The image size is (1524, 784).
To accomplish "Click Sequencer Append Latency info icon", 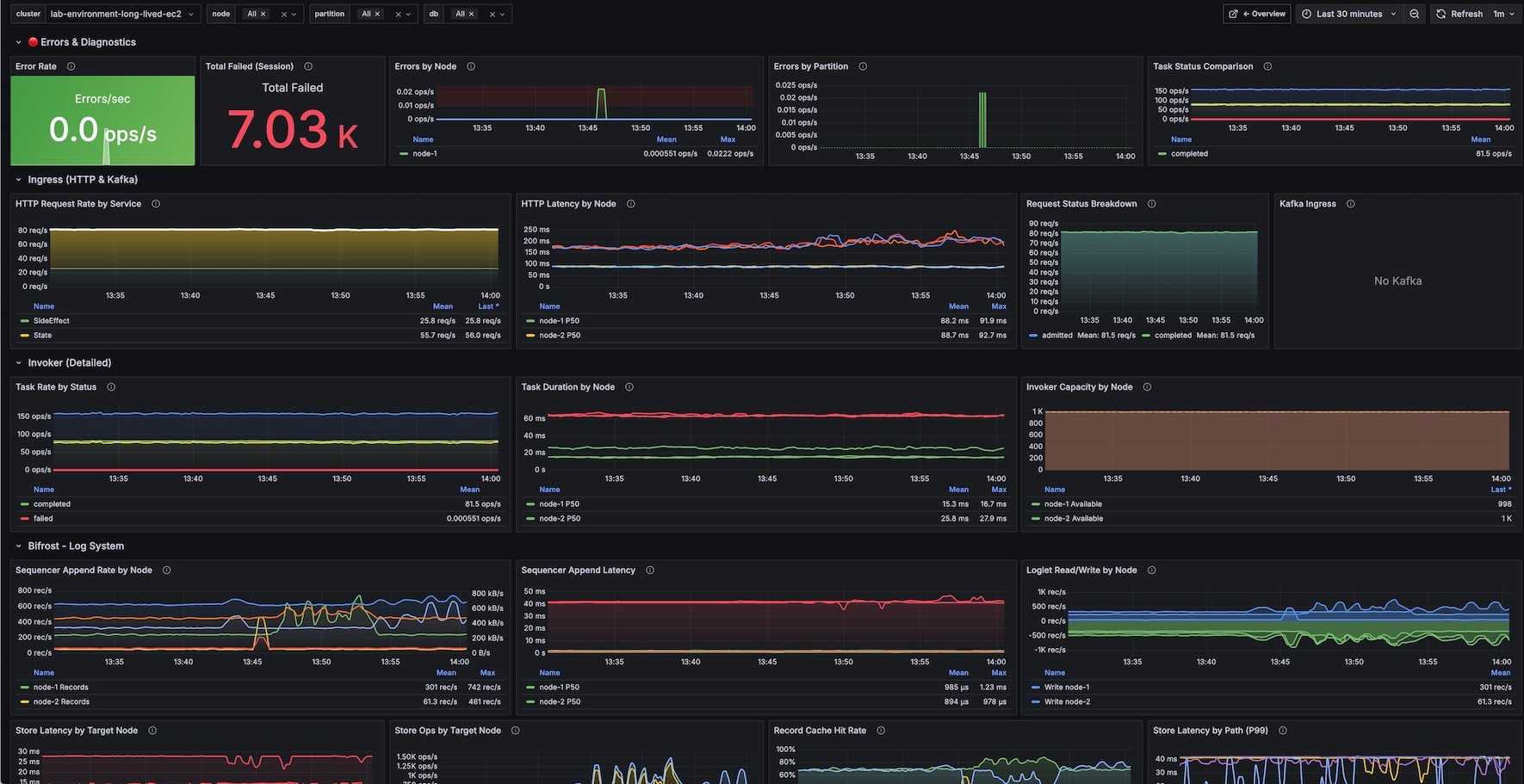I will coord(650,571).
